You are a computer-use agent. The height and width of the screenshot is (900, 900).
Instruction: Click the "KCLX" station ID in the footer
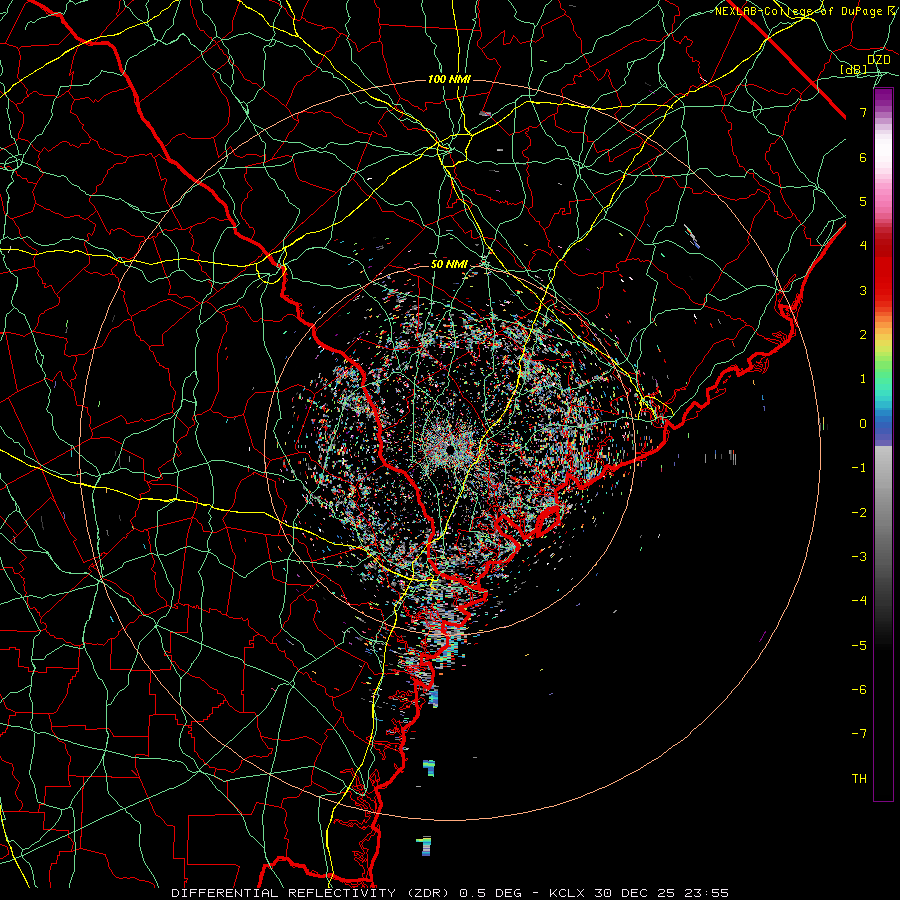[x=567, y=893]
